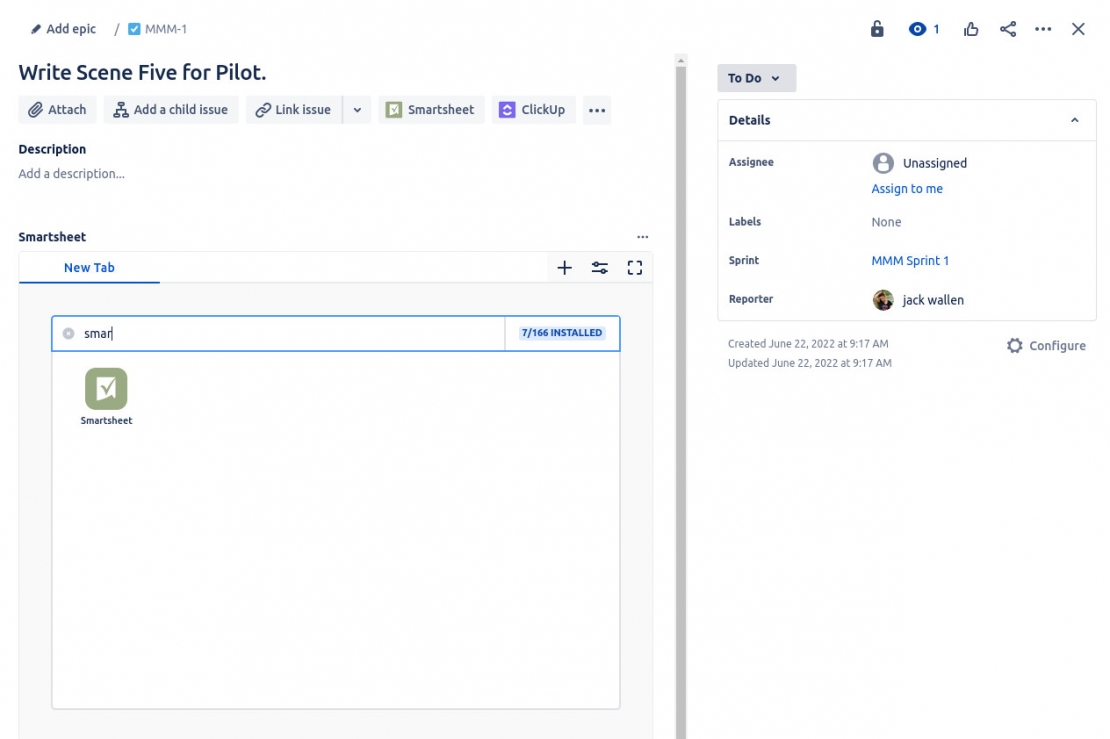Open the MMM Sprint 1 link
Viewport: 1110px width, 739px height.
(x=911, y=260)
